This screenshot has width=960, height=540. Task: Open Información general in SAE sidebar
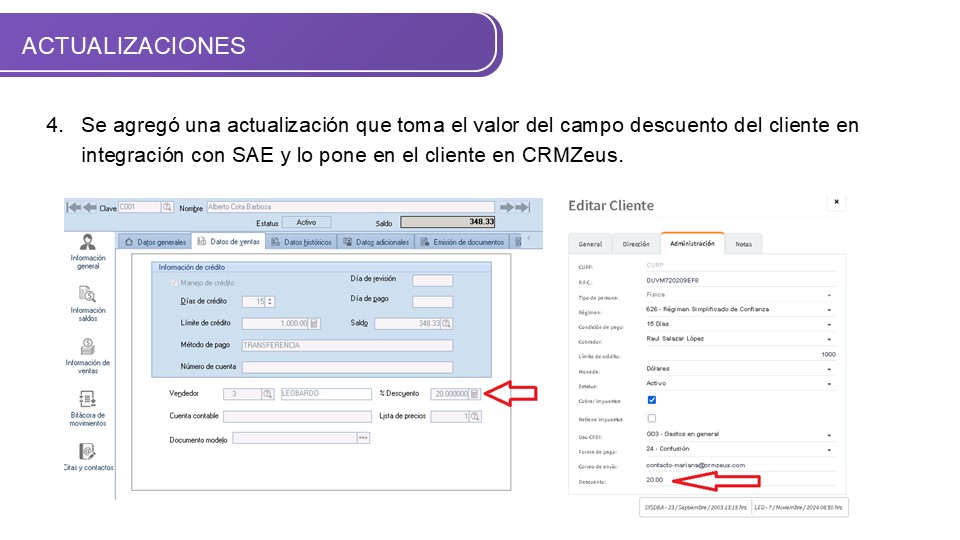tap(88, 252)
